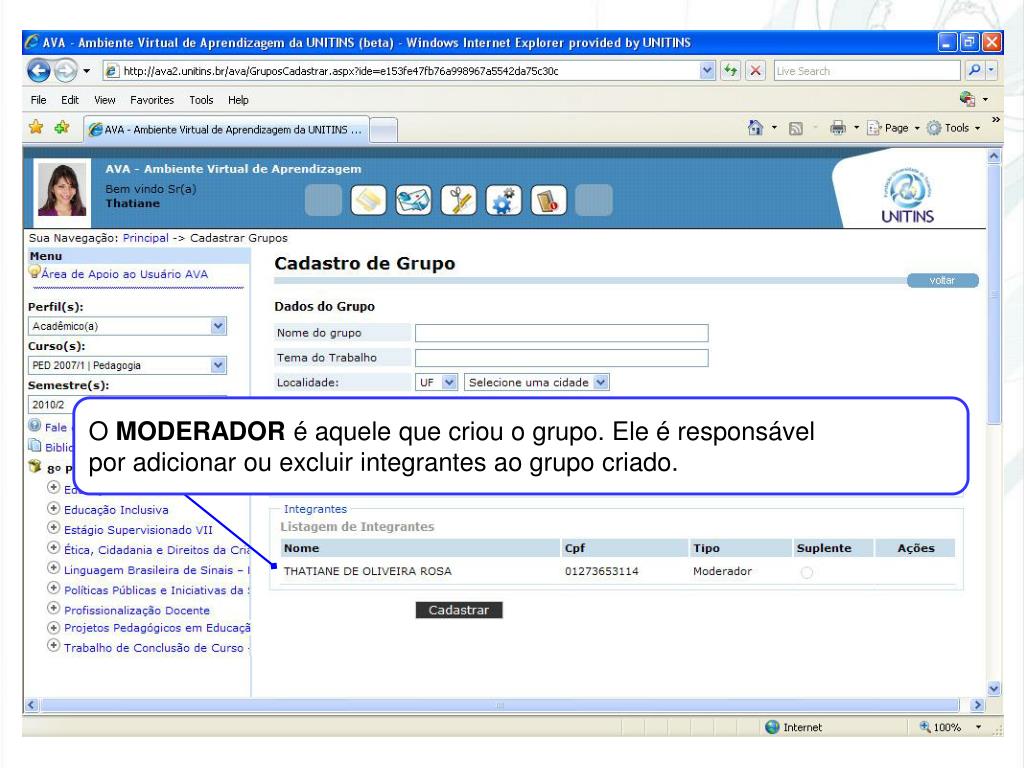
Task: Expand the Estágio Supervisionado VII node
Action: 54,528
